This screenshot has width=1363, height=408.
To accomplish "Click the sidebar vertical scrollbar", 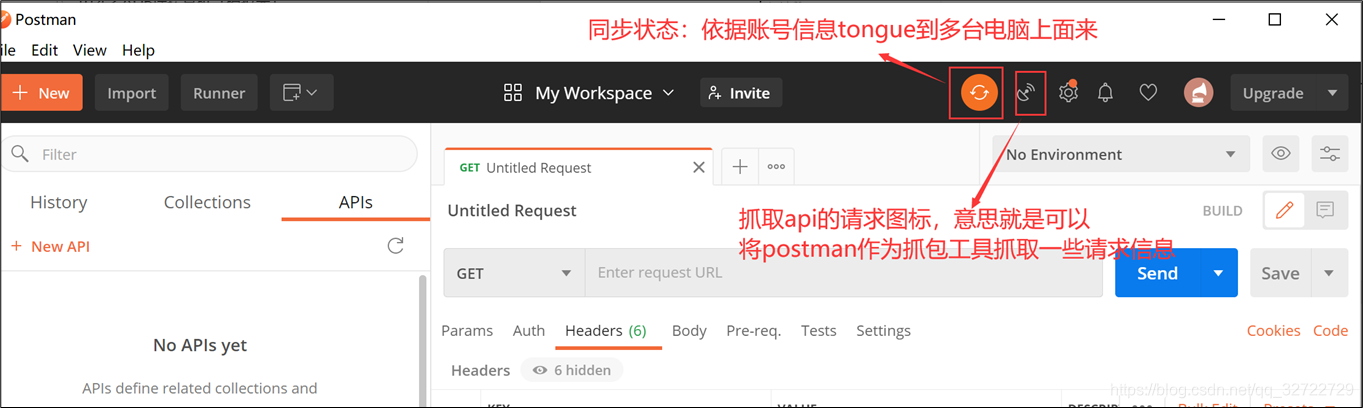I will click(x=423, y=340).
